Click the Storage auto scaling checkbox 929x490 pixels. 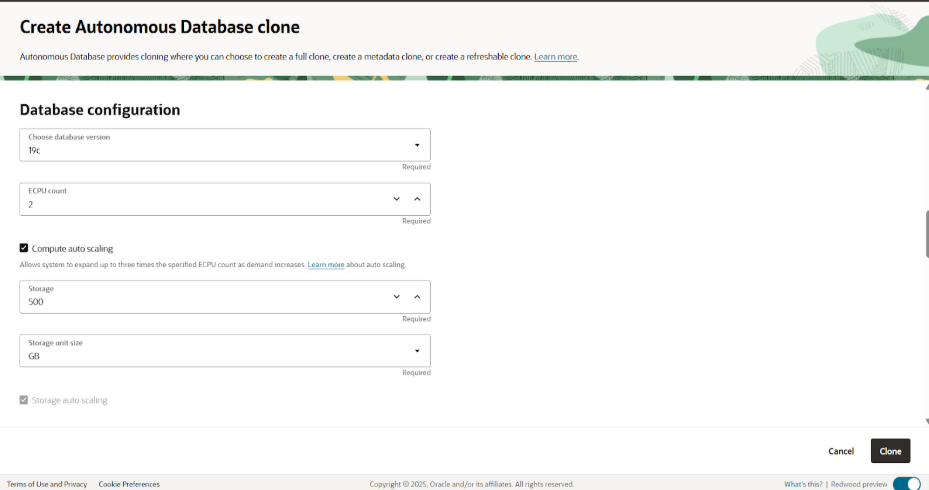[24, 400]
